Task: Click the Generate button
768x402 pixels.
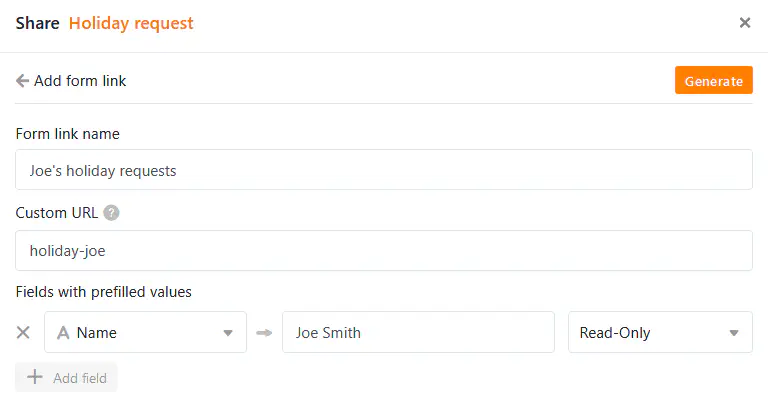Action: point(714,80)
